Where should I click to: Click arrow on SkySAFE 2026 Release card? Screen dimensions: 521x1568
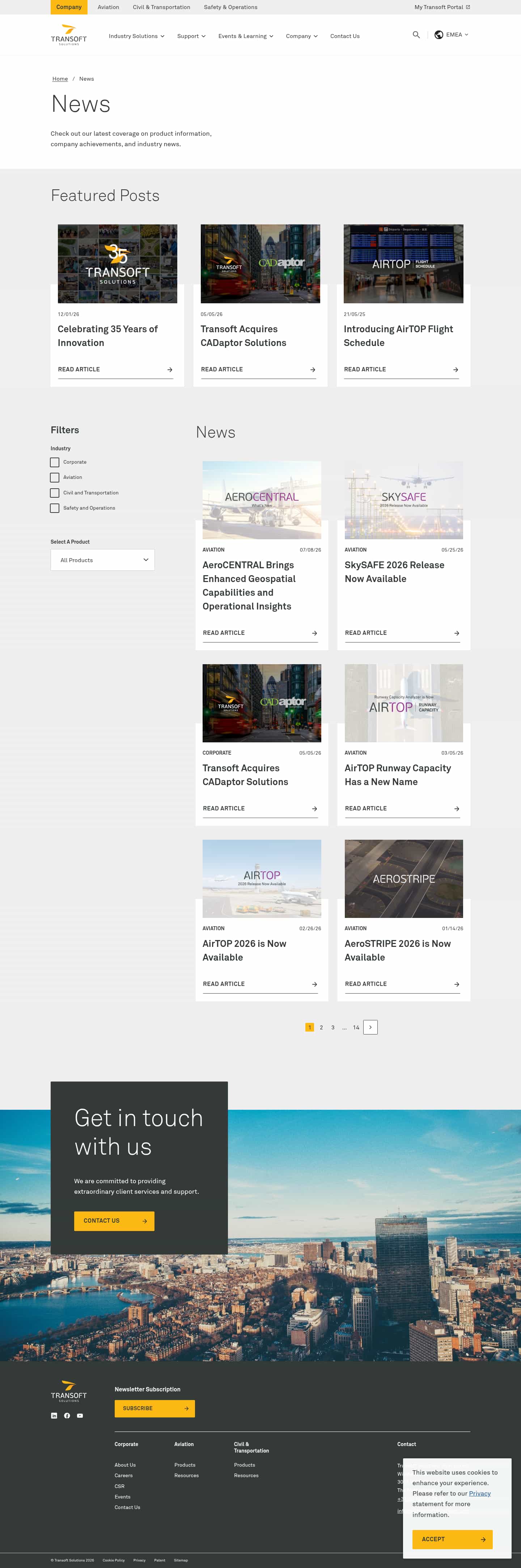point(457,633)
